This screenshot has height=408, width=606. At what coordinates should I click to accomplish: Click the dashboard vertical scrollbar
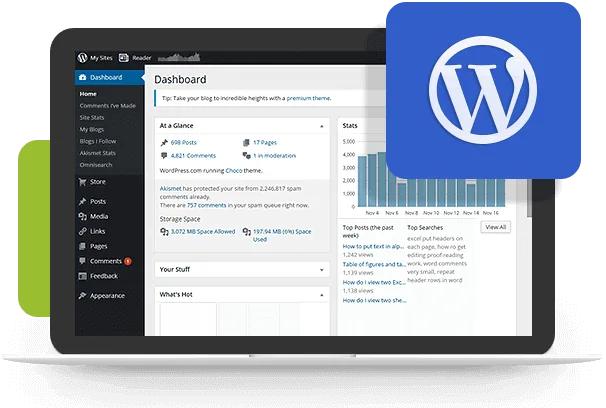(x=529, y=199)
